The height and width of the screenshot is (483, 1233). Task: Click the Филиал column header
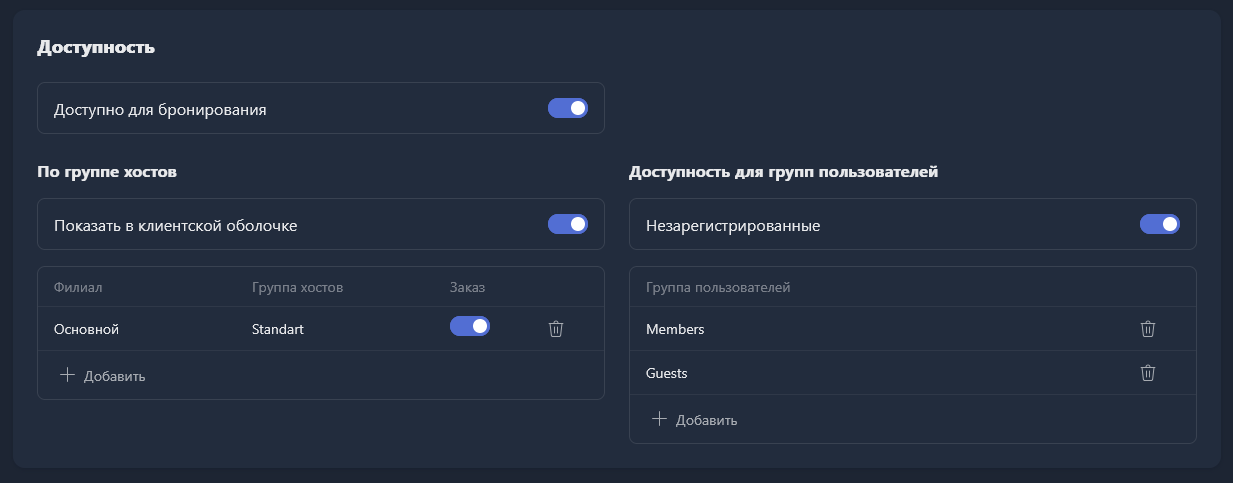pyautogui.click(x=78, y=288)
